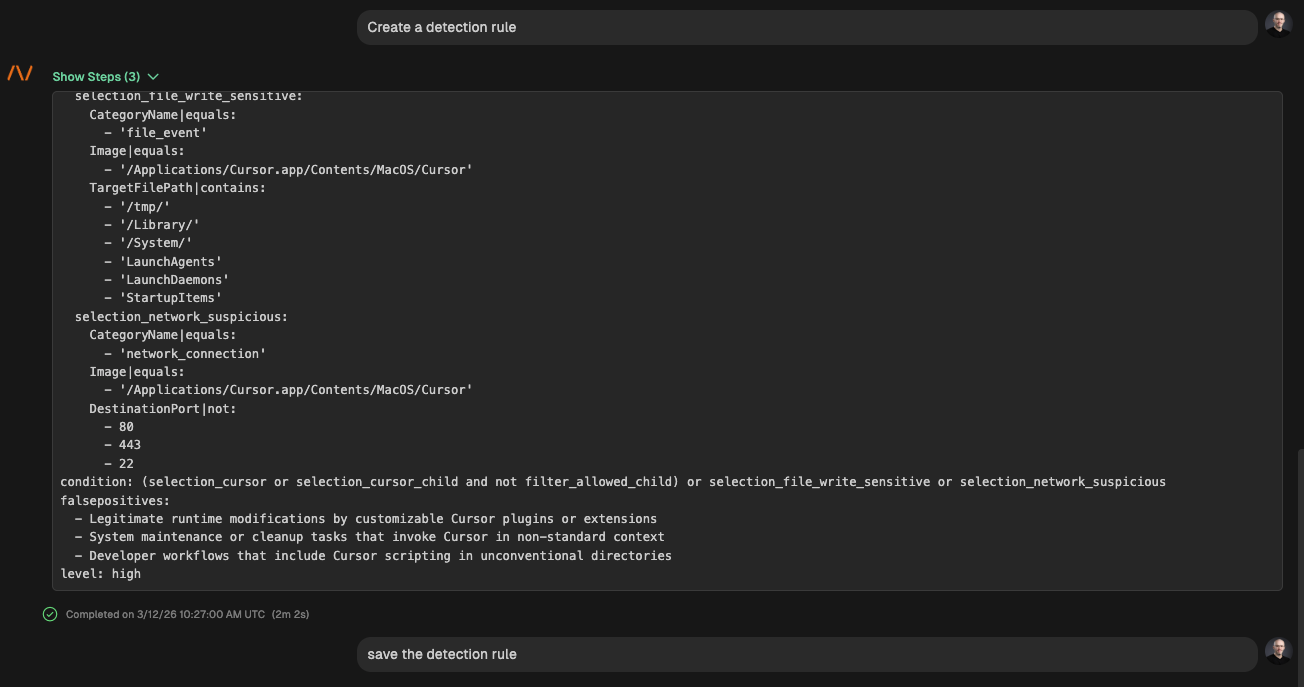Click the 'StartupItems' list entry
Image resolution: width=1304 pixels, height=687 pixels.
pos(163,298)
